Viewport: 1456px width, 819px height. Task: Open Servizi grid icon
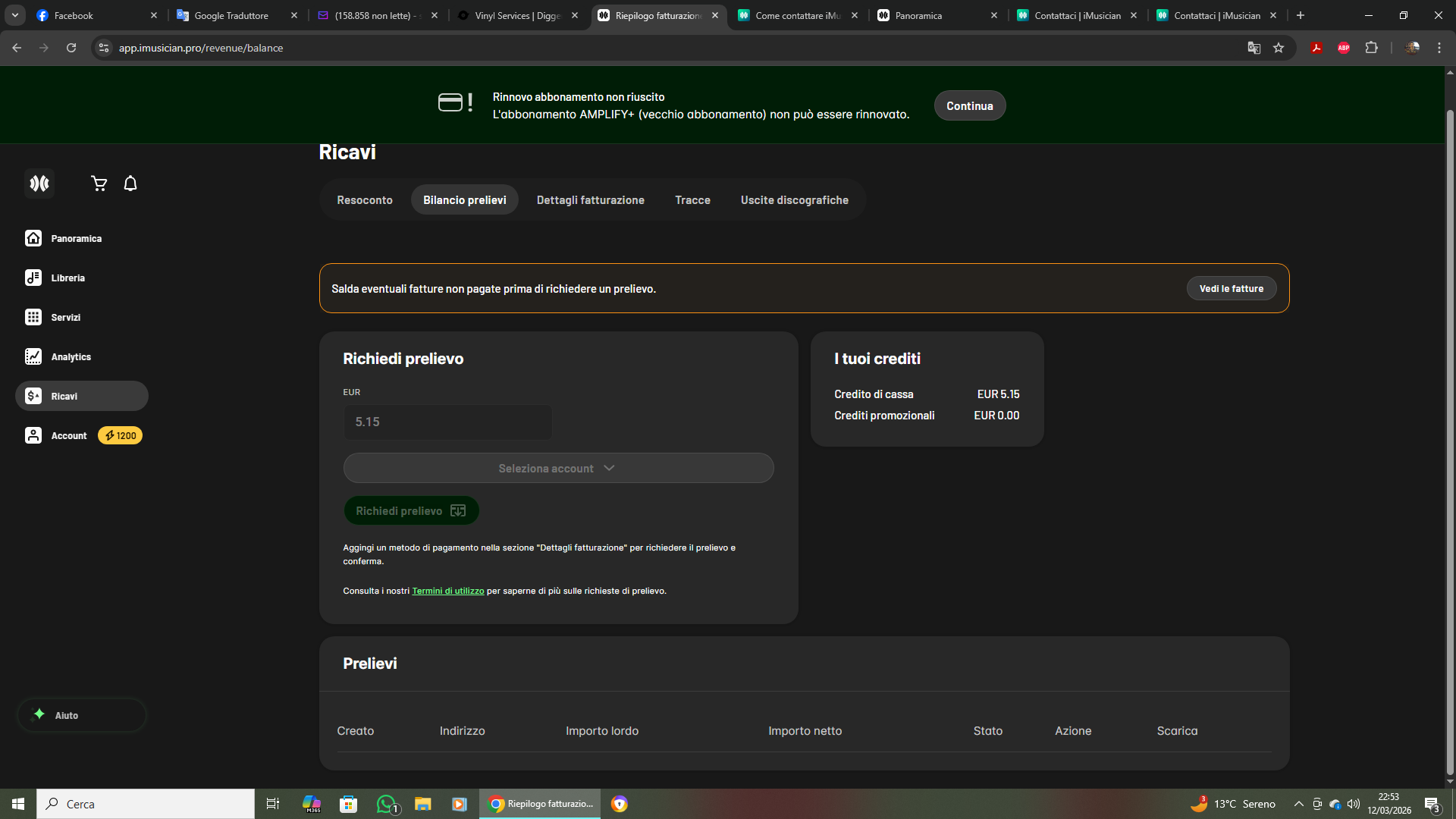33,317
